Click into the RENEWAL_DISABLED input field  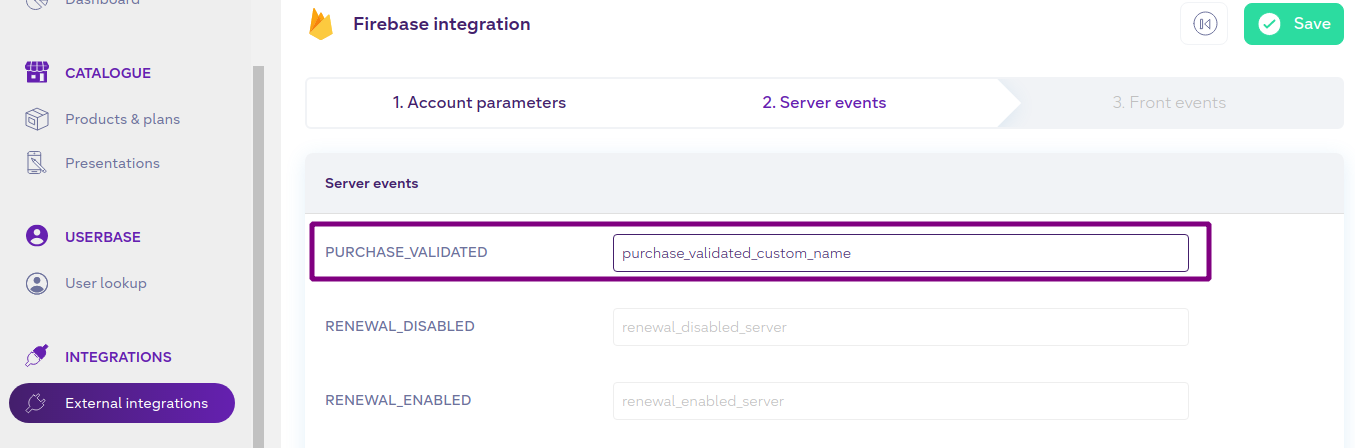[x=900, y=327]
